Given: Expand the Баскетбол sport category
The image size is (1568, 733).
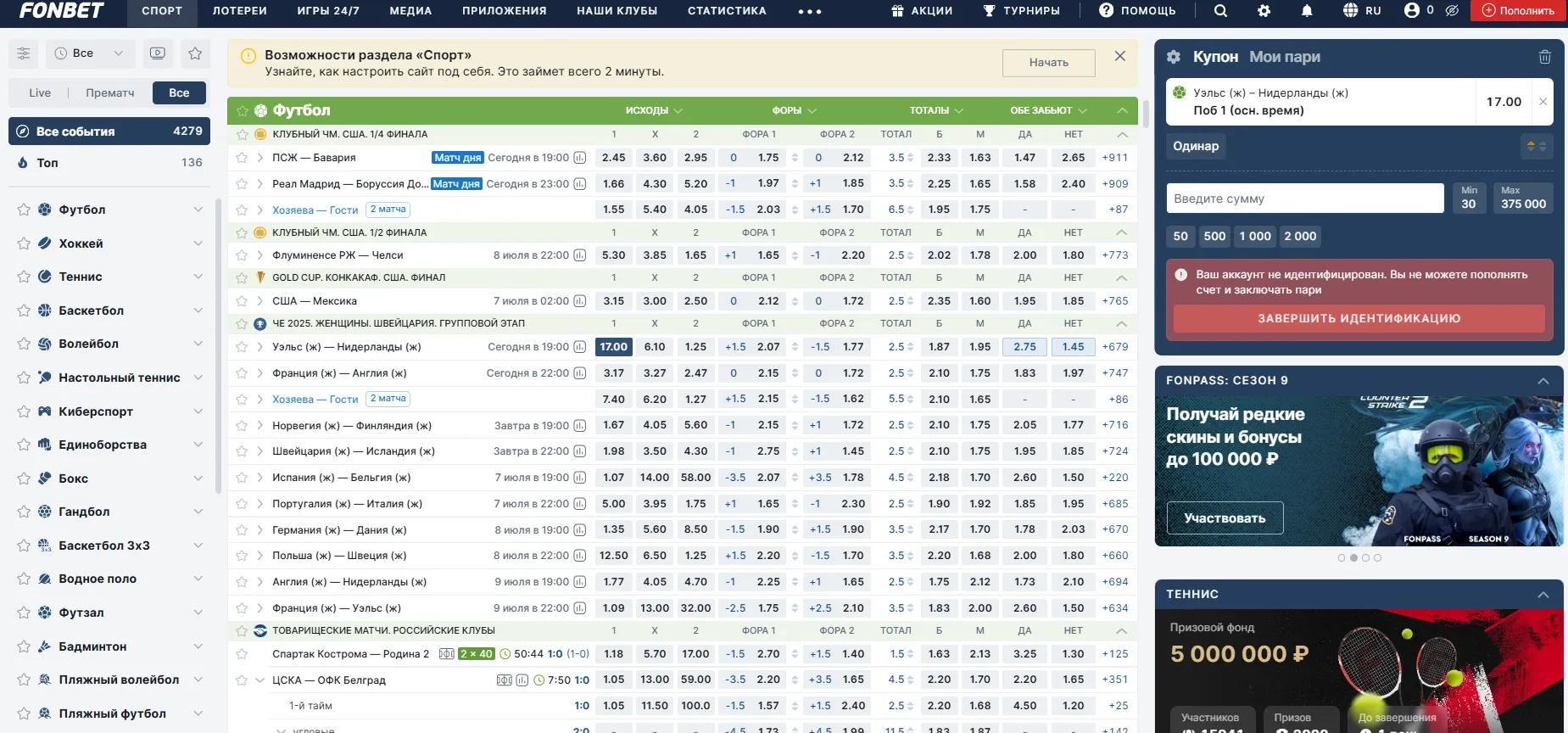Looking at the screenshot, I should [x=198, y=311].
